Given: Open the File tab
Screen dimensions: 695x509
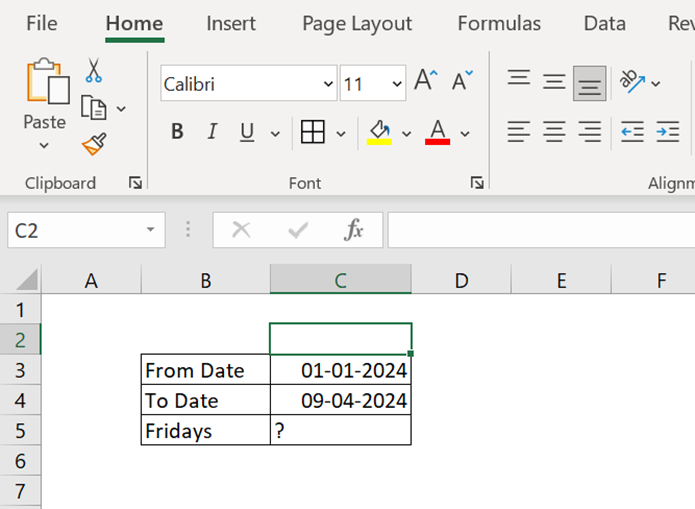Looking at the screenshot, I should [x=42, y=23].
